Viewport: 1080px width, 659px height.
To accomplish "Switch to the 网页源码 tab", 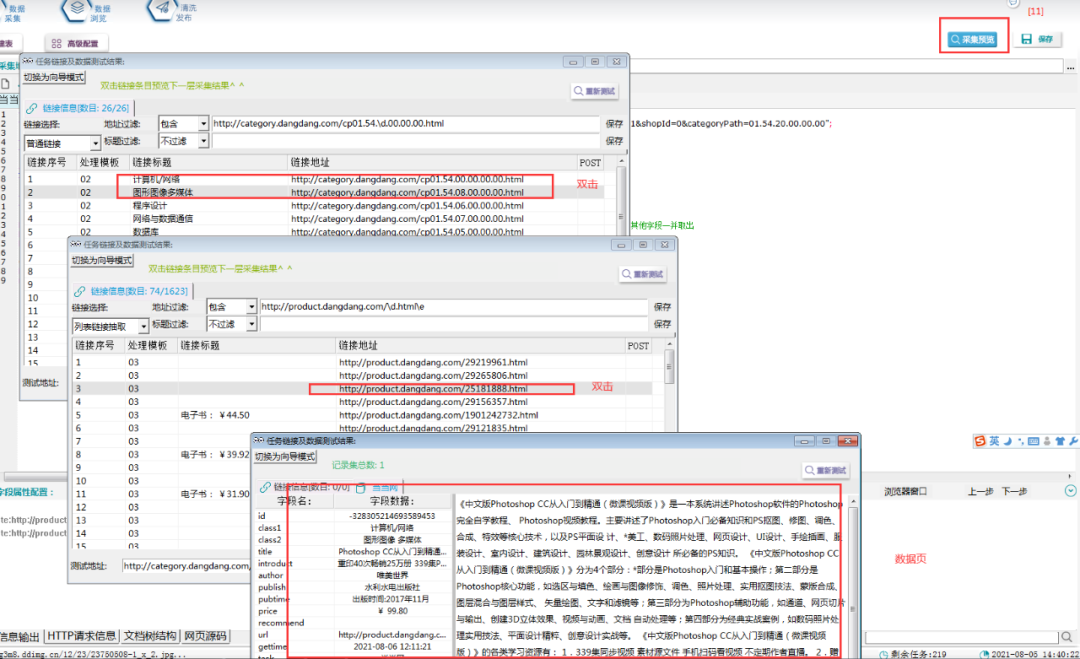I will click(x=205, y=636).
